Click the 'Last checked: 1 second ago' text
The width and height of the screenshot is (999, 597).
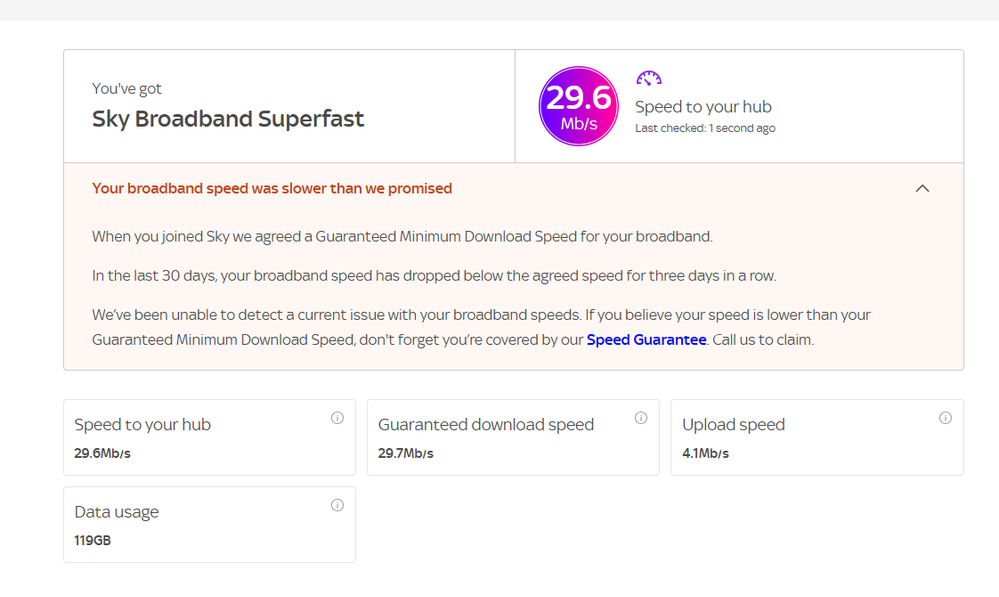click(x=705, y=128)
